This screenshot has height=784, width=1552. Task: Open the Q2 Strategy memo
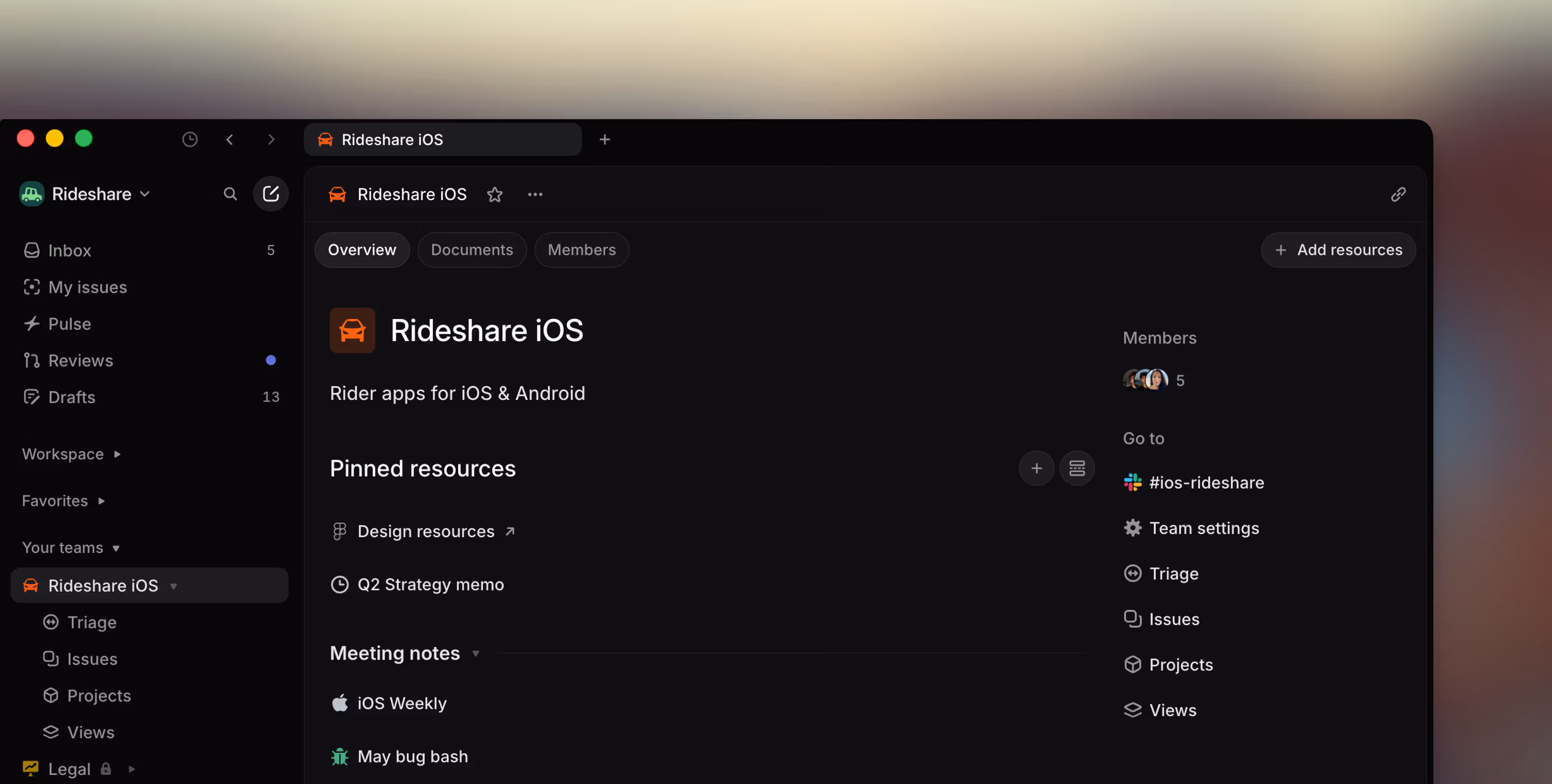(x=418, y=585)
